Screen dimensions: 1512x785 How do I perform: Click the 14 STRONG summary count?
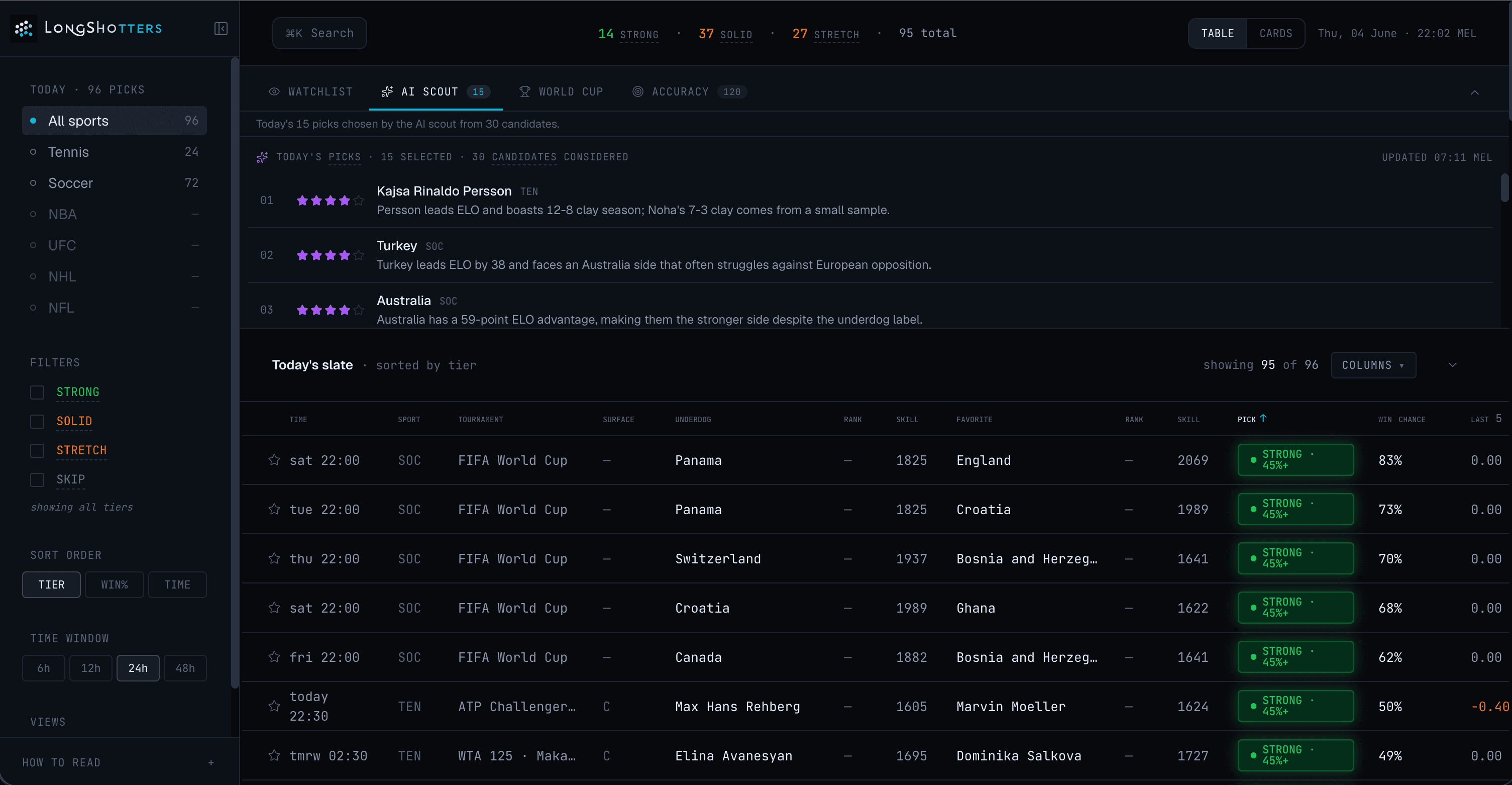click(628, 34)
